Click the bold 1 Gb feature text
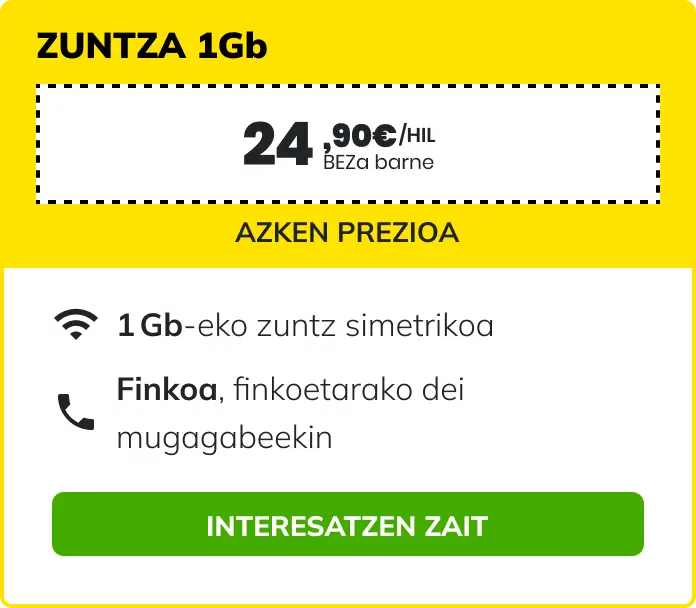This screenshot has height=608, width=696. point(149,325)
